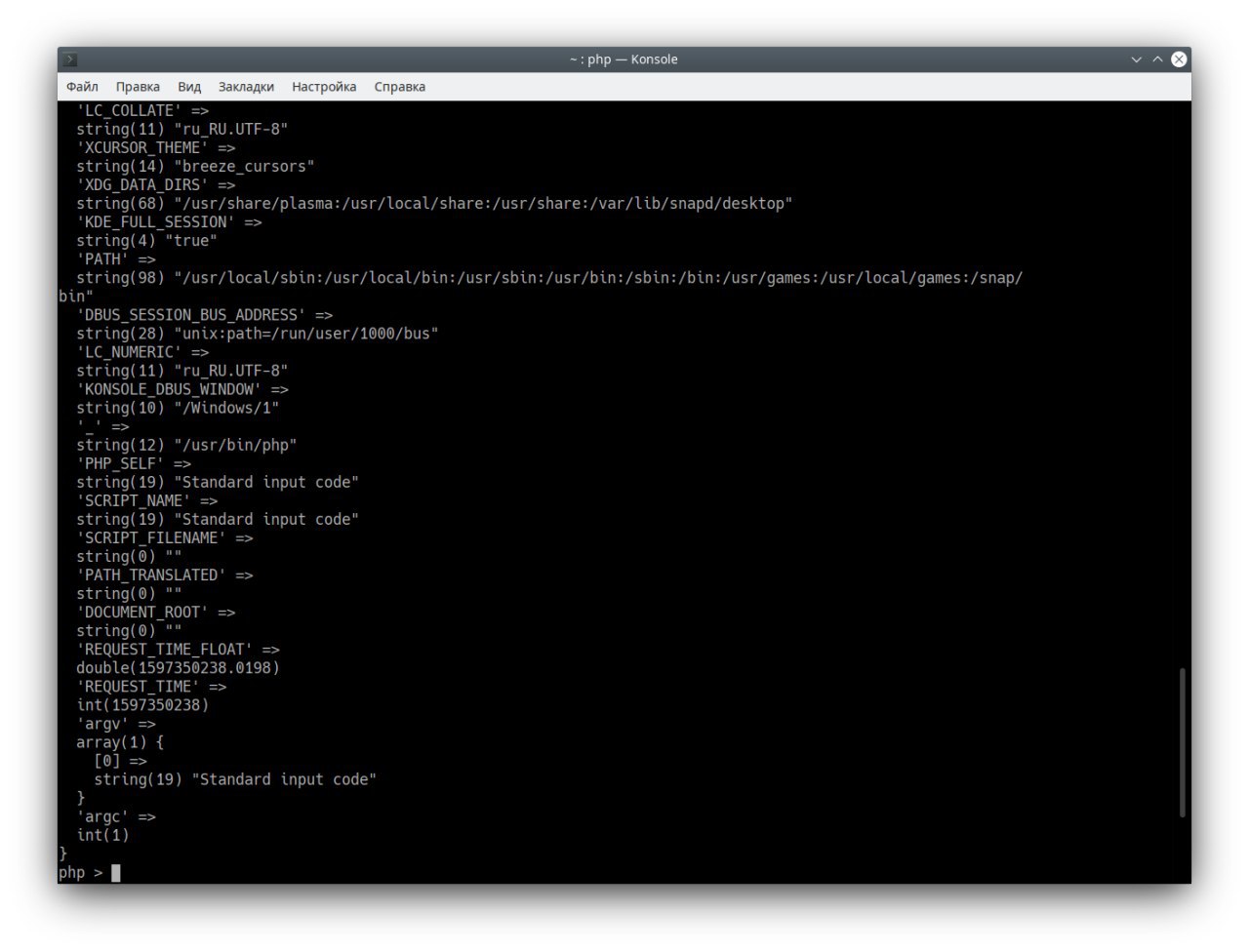Click the "breeze_cursors" value
The image size is (1249, 952).
(x=244, y=167)
